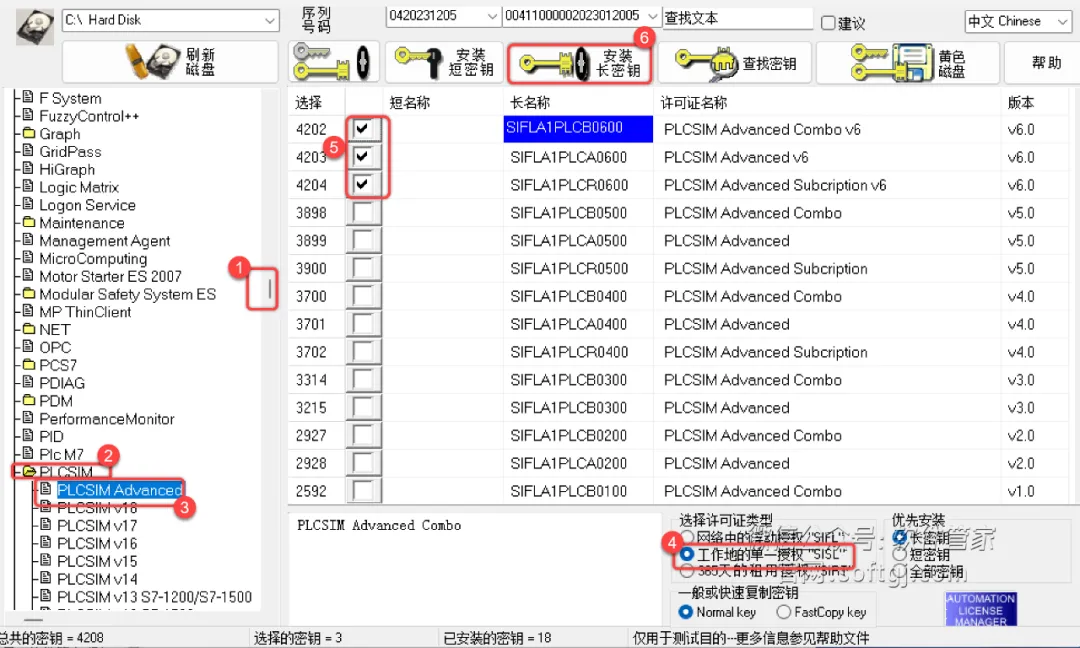Image resolution: width=1080 pixels, height=648 pixels.
Task: Select PerformanceMonitor tree item
Action: point(107,419)
